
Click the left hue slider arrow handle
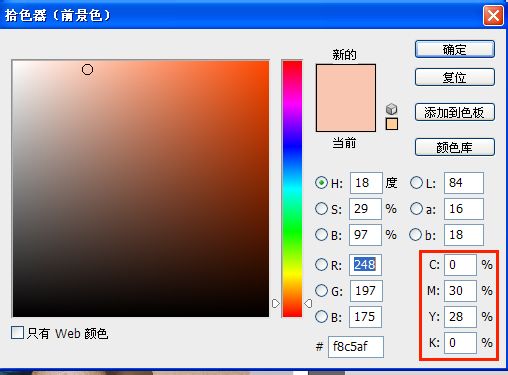coord(276,303)
